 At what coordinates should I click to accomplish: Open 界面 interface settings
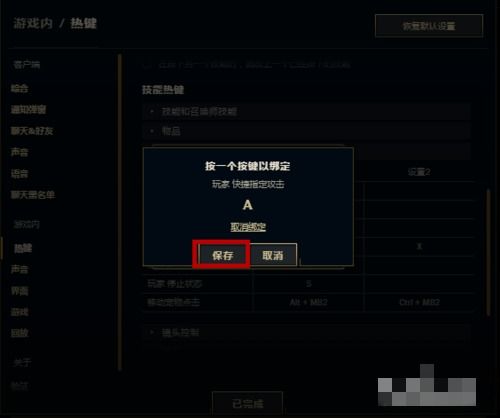coord(19,291)
